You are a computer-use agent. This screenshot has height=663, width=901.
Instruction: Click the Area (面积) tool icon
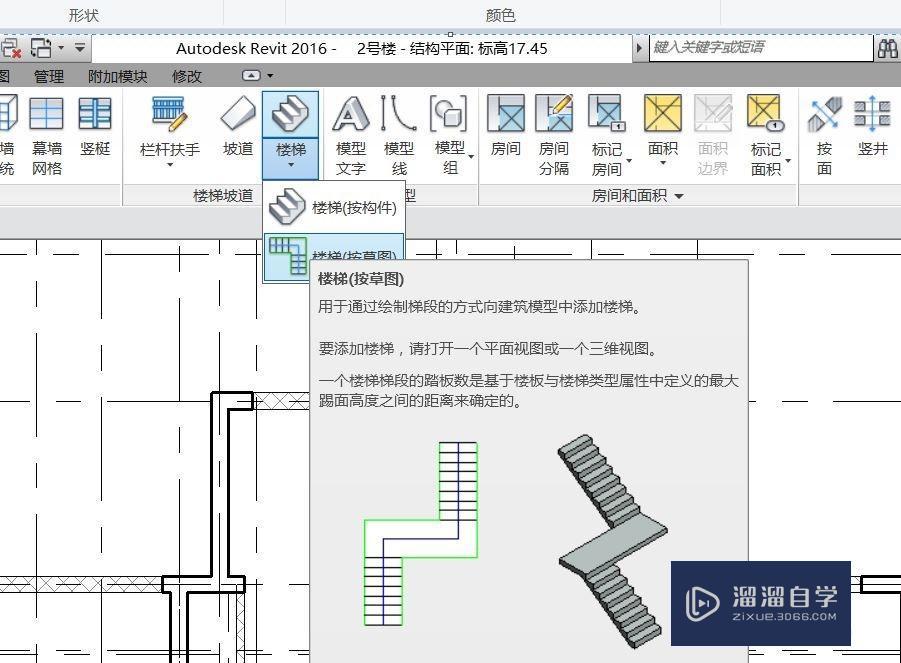[663, 113]
